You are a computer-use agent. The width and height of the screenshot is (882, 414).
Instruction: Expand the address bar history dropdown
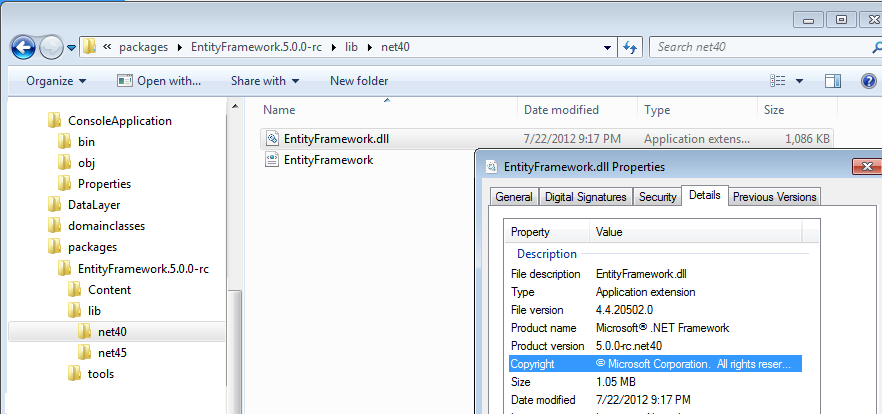pyautogui.click(x=608, y=47)
